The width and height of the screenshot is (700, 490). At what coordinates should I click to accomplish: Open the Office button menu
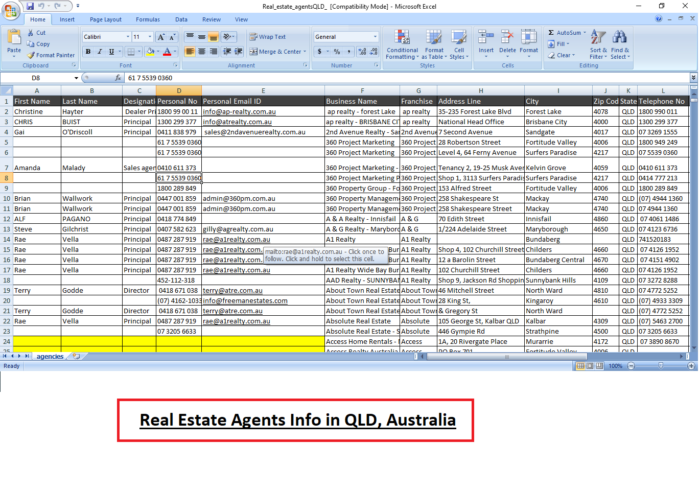(11, 10)
